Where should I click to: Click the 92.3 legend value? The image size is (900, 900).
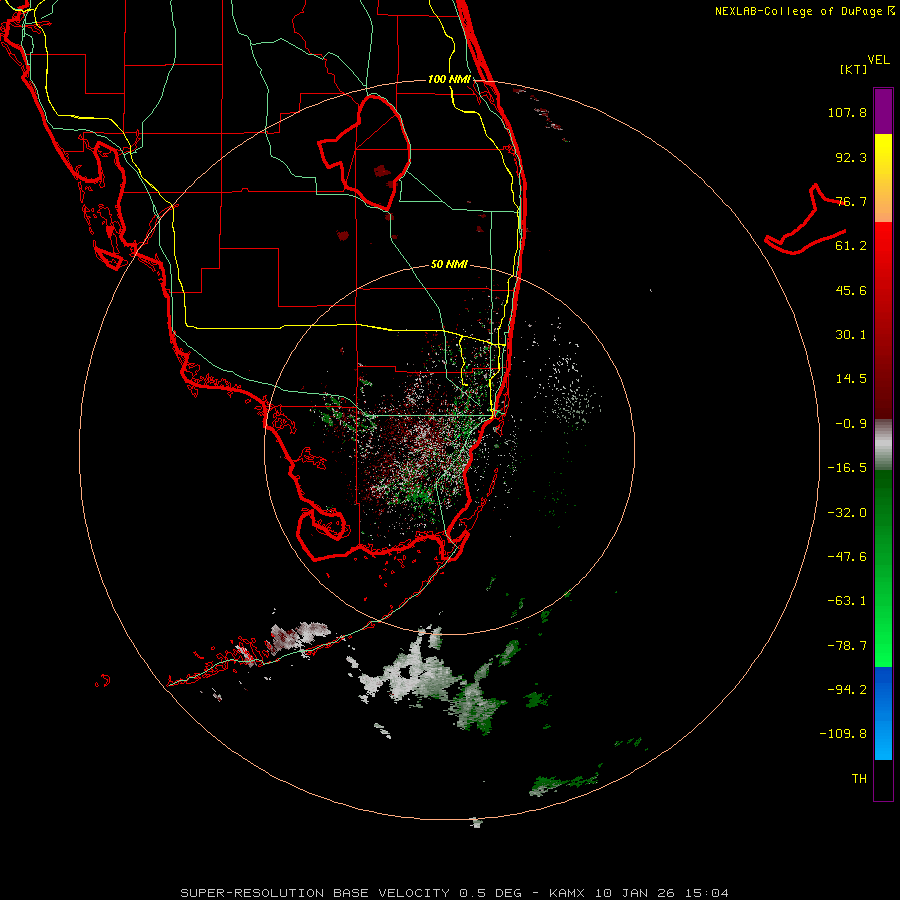pyautogui.click(x=851, y=157)
